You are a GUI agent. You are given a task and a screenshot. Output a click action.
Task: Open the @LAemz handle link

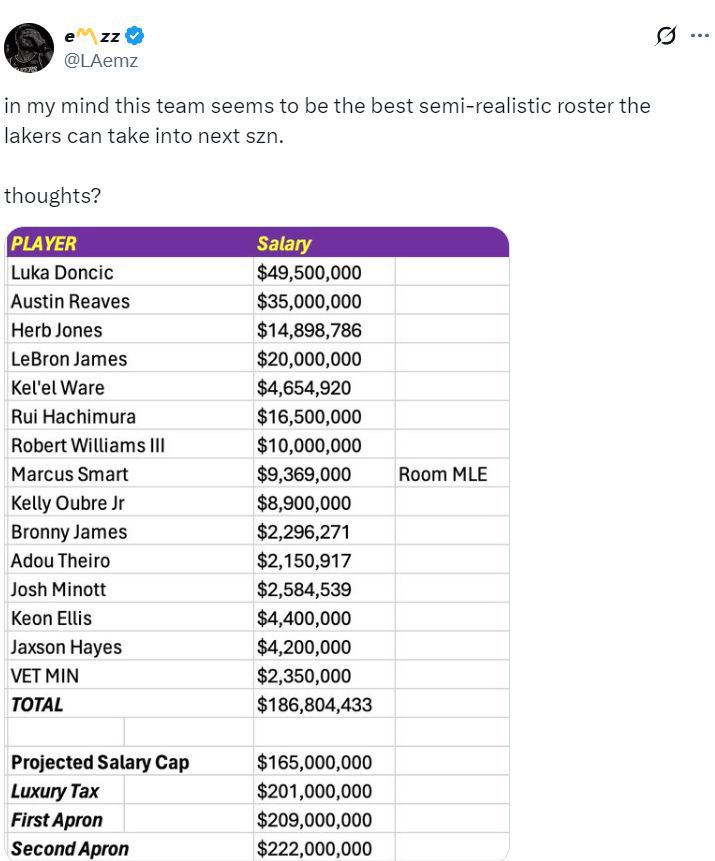click(101, 60)
